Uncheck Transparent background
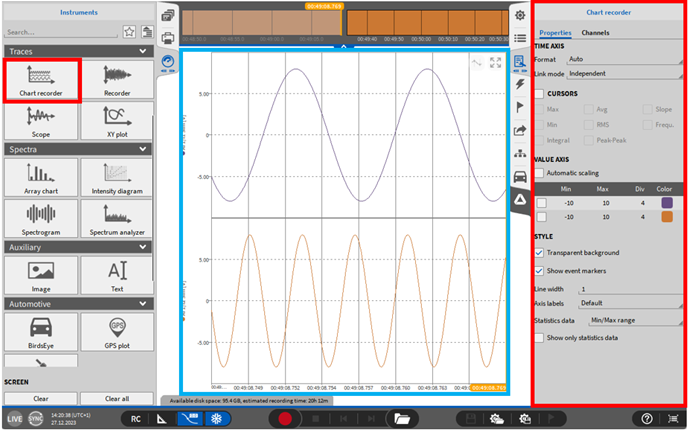The height and width of the screenshot is (430, 688). click(540, 253)
